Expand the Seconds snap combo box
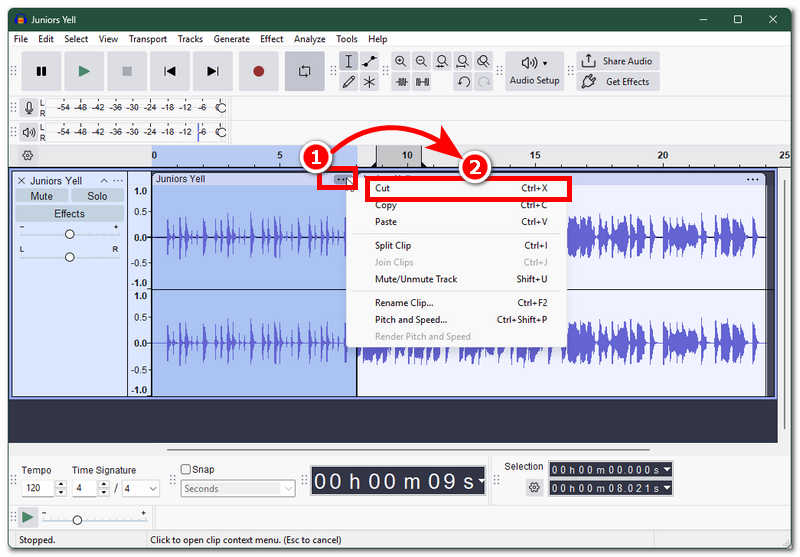 pos(238,489)
